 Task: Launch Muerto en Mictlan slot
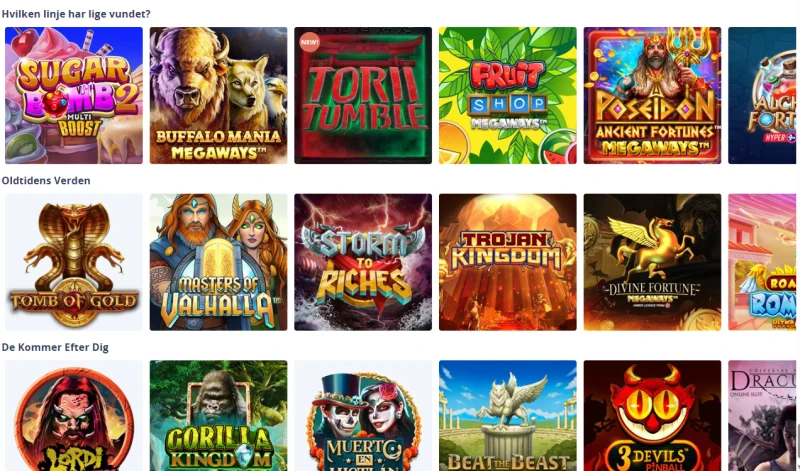(363, 415)
